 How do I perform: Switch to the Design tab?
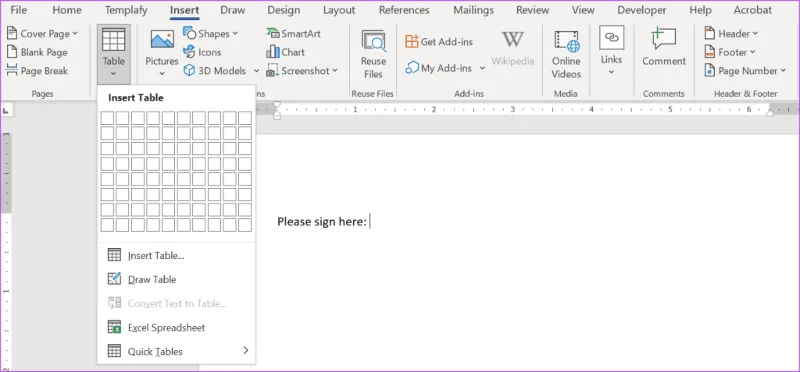click(284, 10)
